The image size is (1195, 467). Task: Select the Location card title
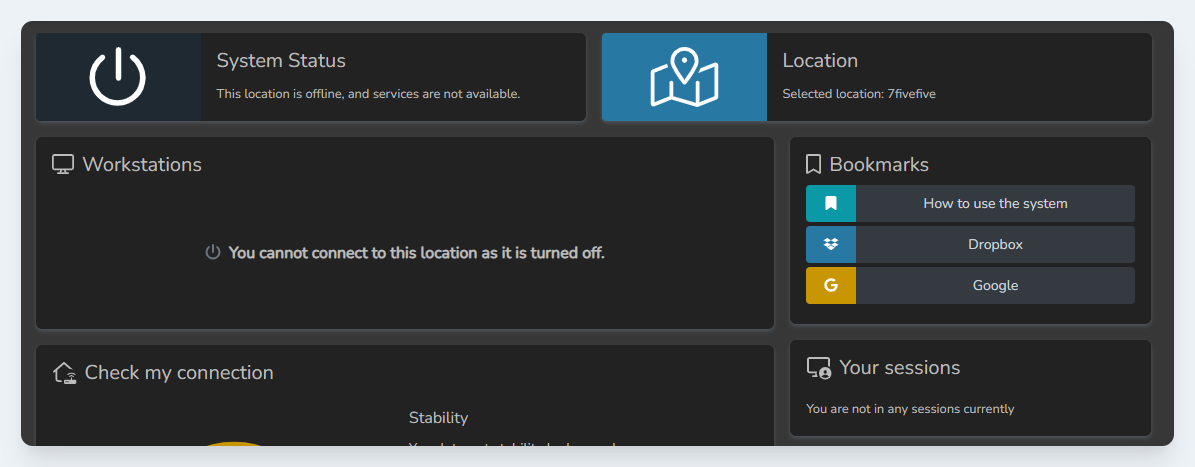coord(820,61)
